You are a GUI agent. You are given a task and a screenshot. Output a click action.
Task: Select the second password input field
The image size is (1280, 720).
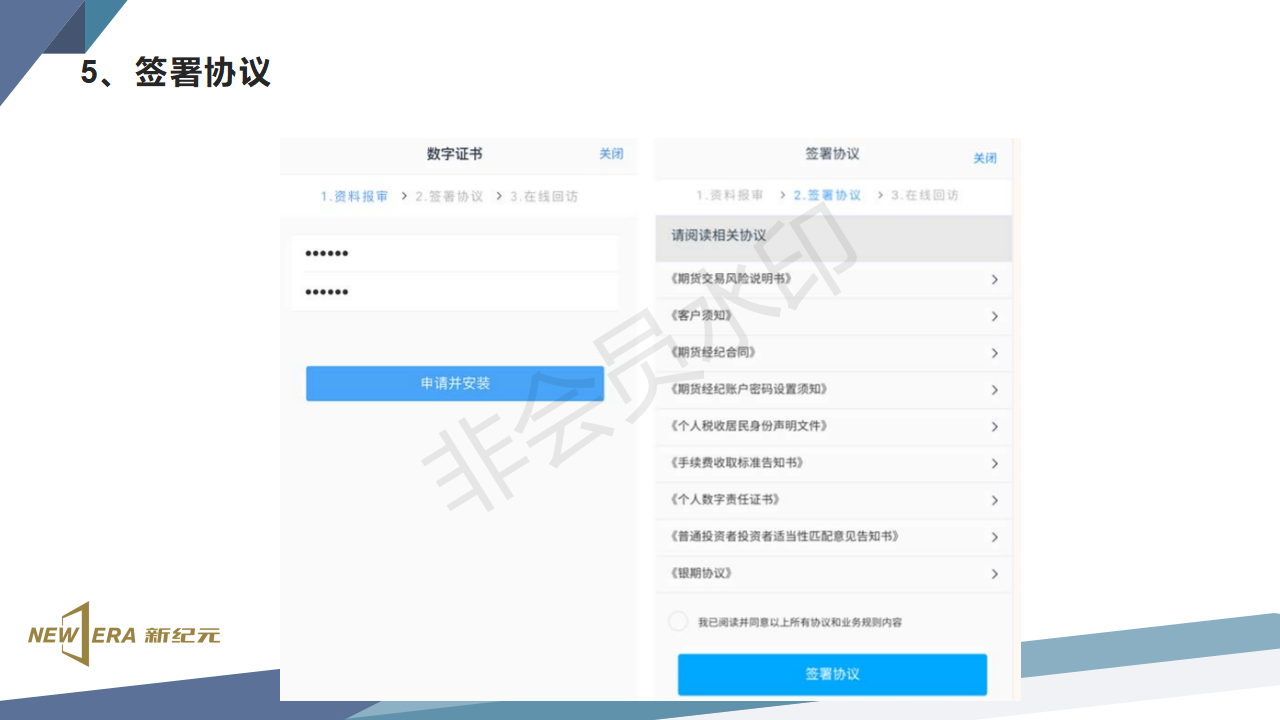click(455, 292)
